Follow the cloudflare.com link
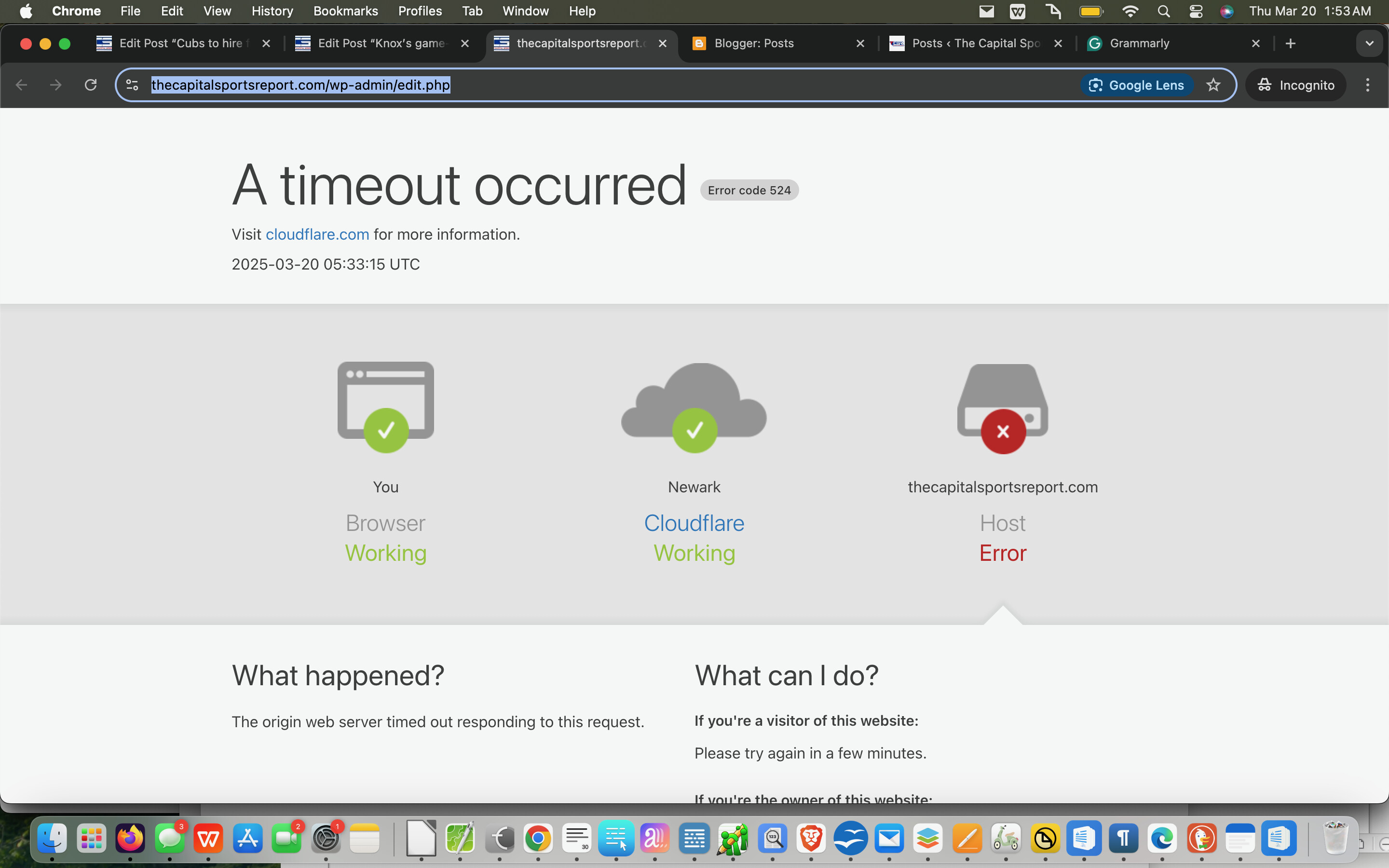 tap(317, 234)
